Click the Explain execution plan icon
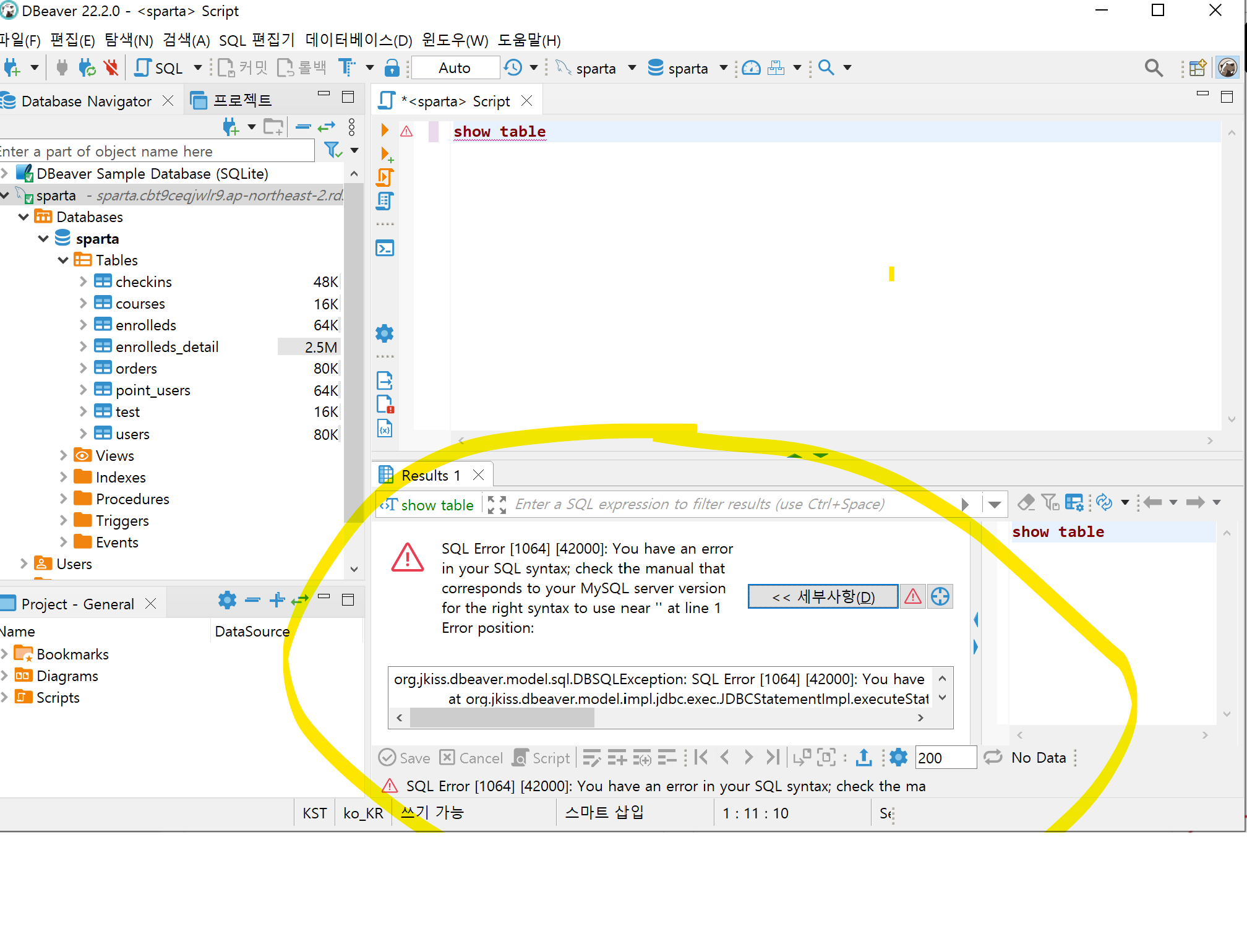The image size is (1247, 952). [385, 201]
